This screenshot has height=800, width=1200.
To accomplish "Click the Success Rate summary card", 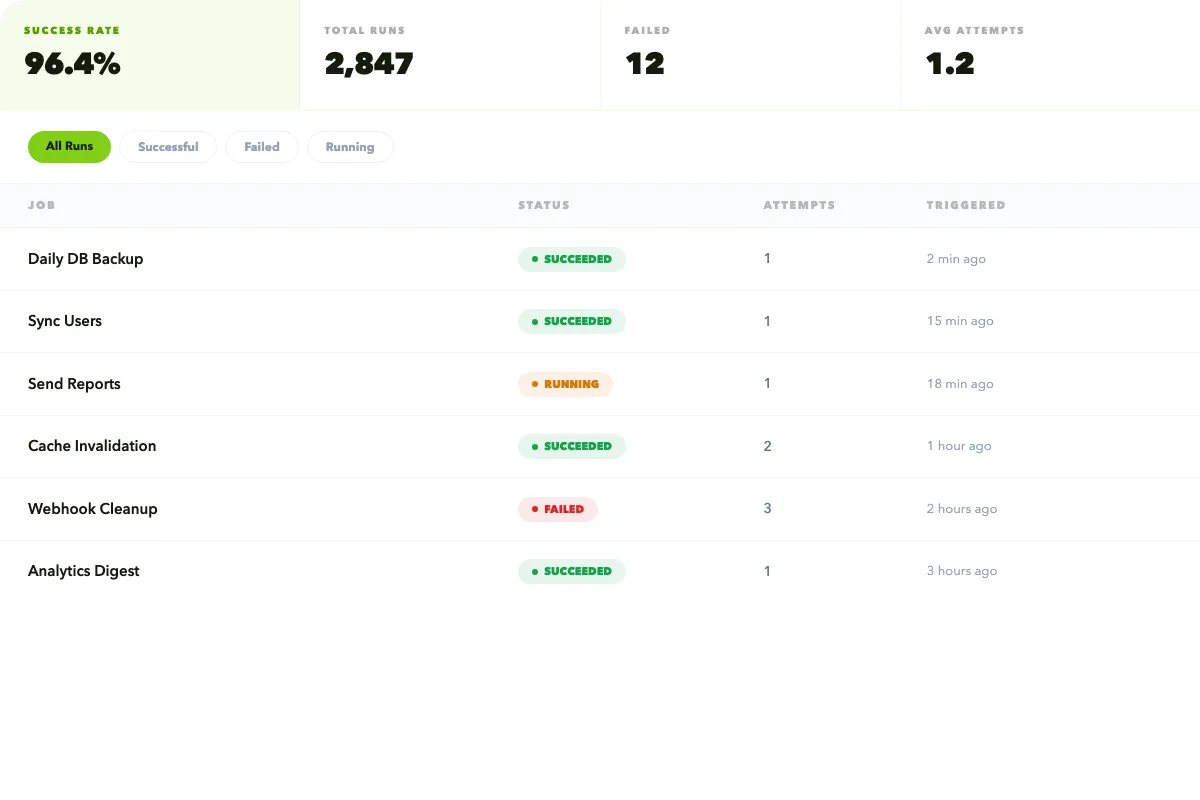I will 149,54.
